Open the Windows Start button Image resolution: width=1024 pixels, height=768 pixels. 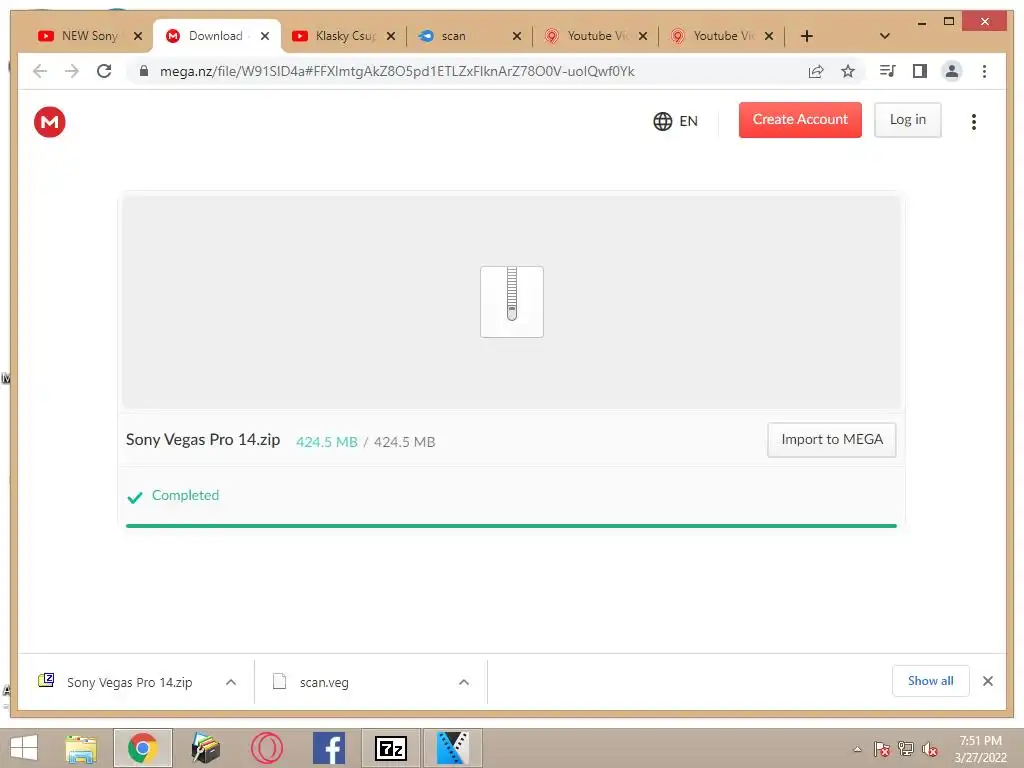tap(25, 748)
